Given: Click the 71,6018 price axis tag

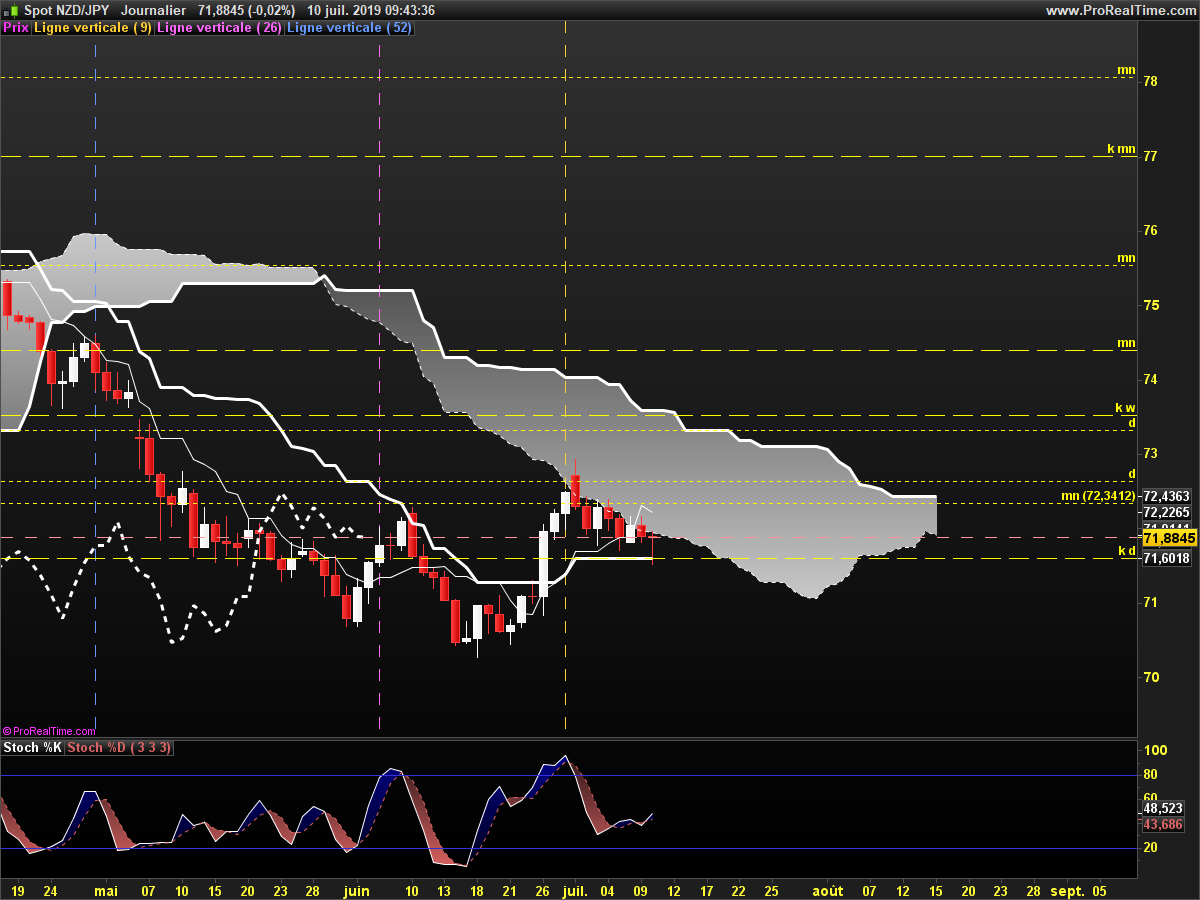Looking at the screenshot, I should coord(1166,558).
